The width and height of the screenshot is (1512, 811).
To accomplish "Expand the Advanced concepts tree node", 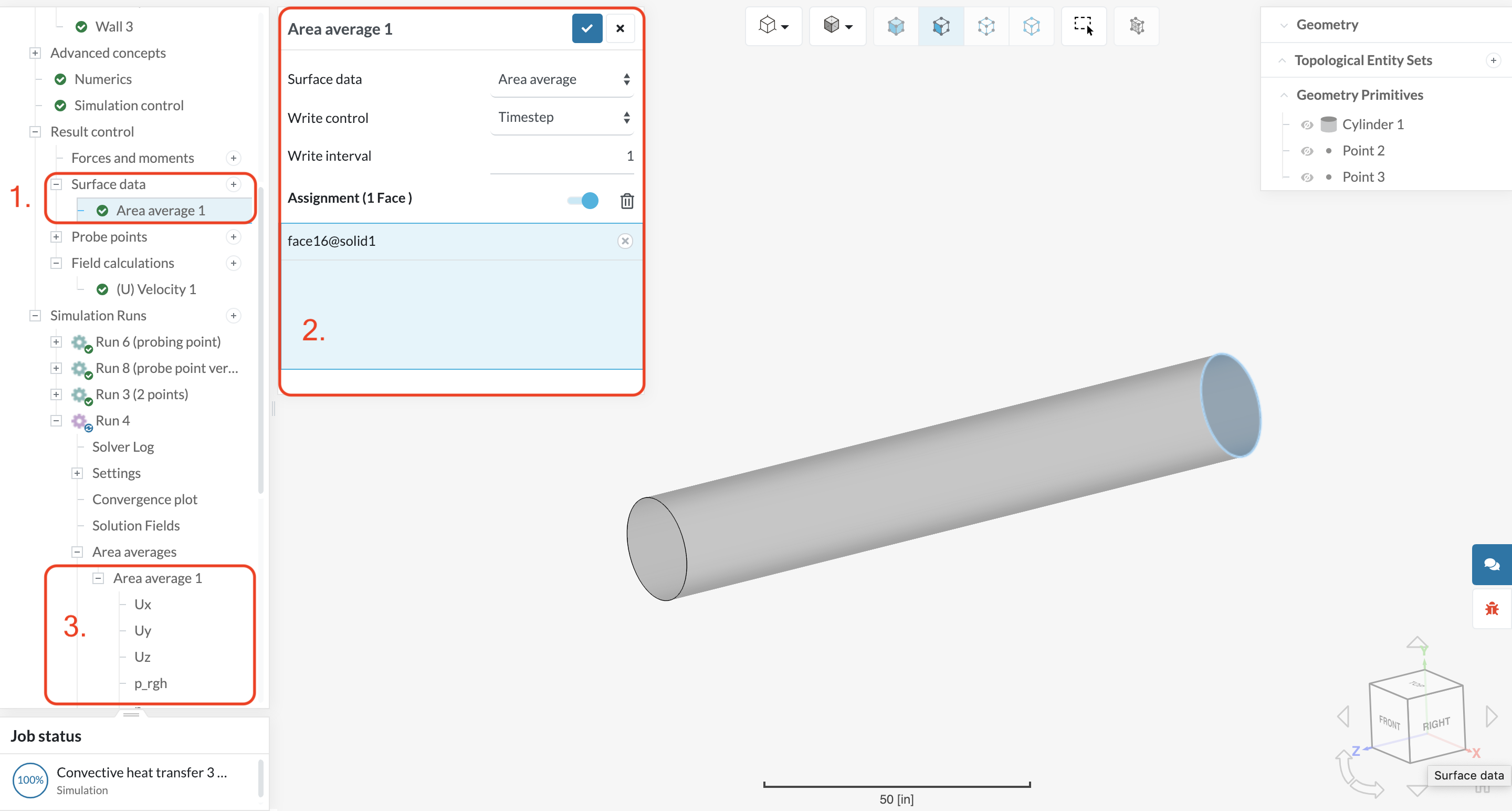I will [35, 53].
